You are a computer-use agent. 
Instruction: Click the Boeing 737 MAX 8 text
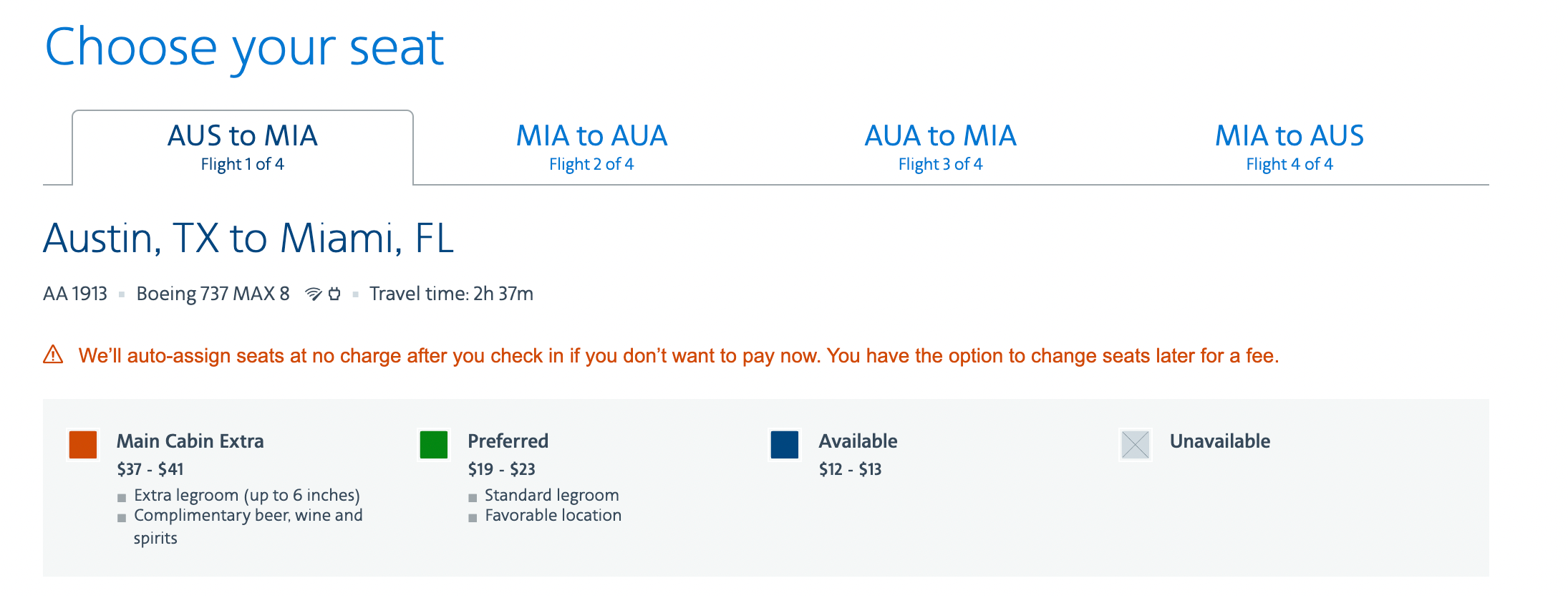(213, 294)
